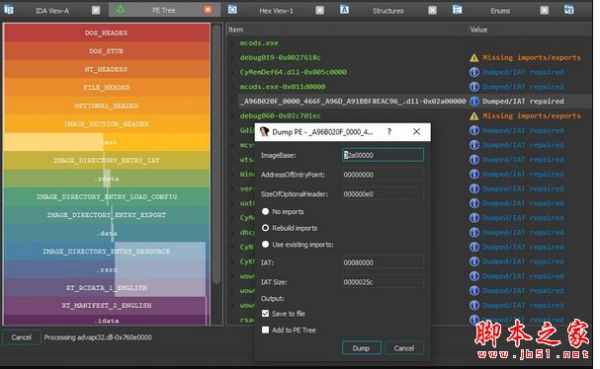
Task: Click the AddressOfEntryPoint field
Action: [x=383, y=175]
